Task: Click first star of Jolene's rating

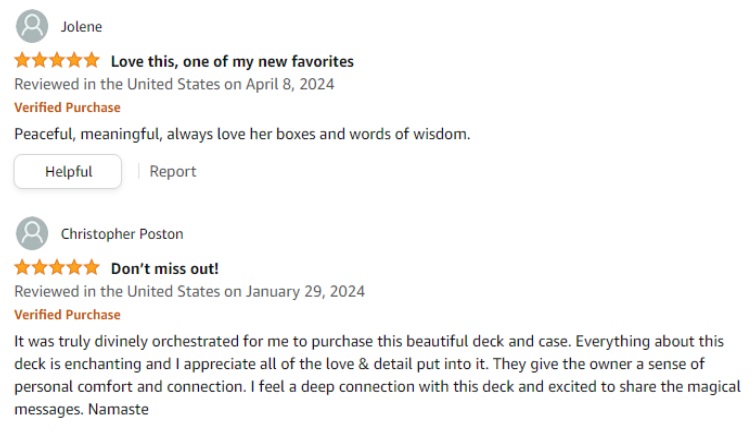Action: pyautogui.click(x=23, y=61)
